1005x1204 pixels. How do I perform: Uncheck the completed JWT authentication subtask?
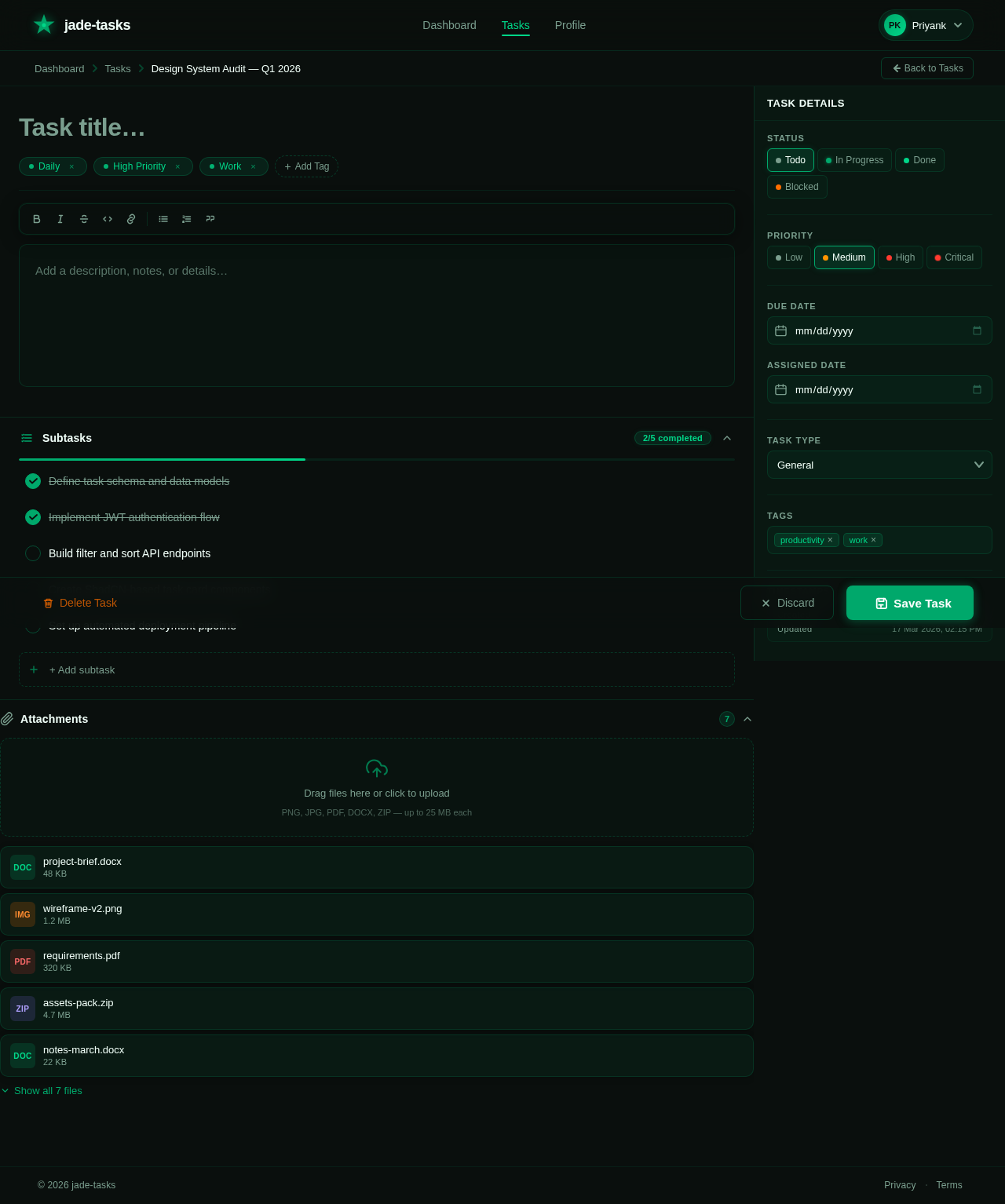33,517
